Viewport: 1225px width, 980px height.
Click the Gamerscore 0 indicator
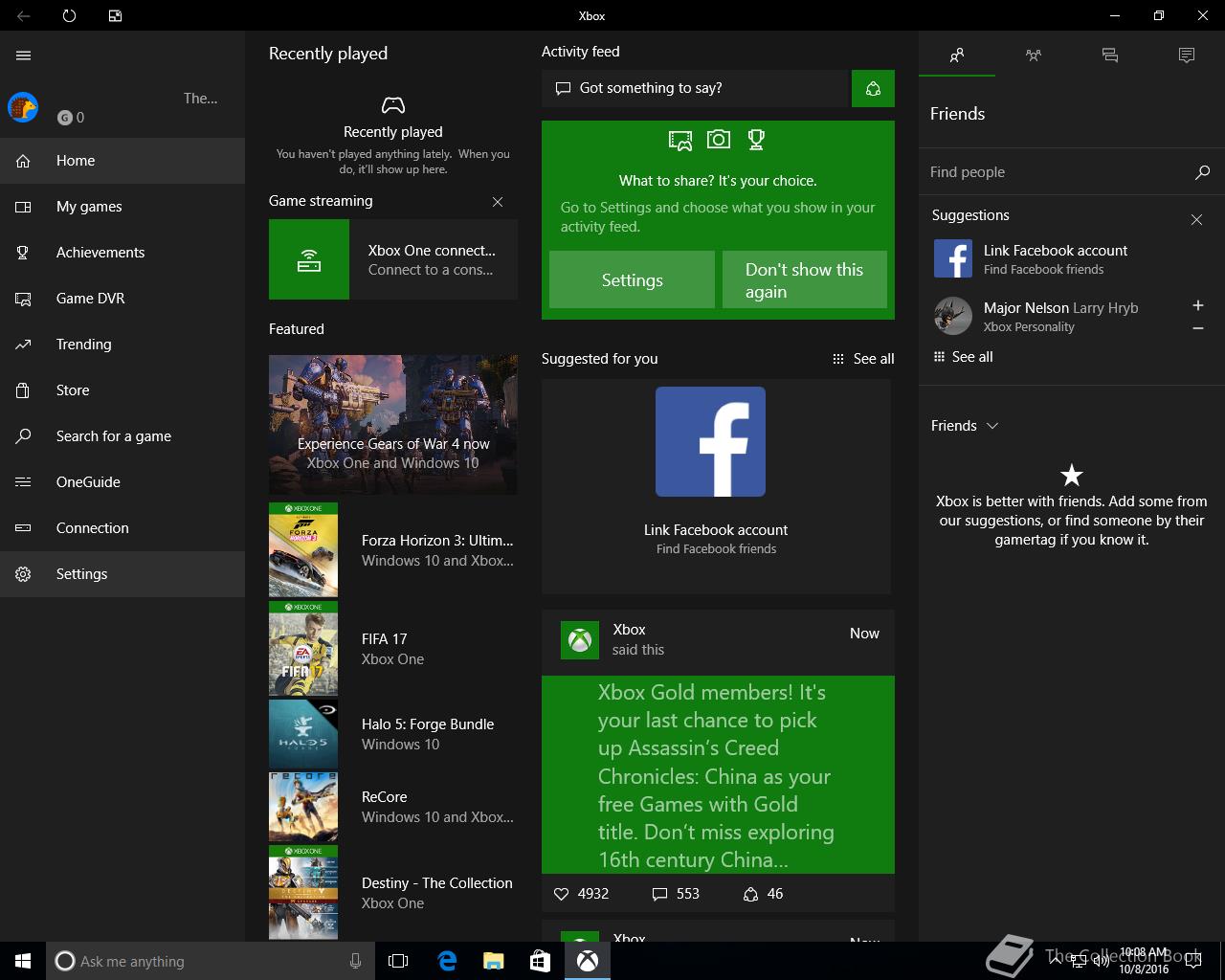(71, 117)
